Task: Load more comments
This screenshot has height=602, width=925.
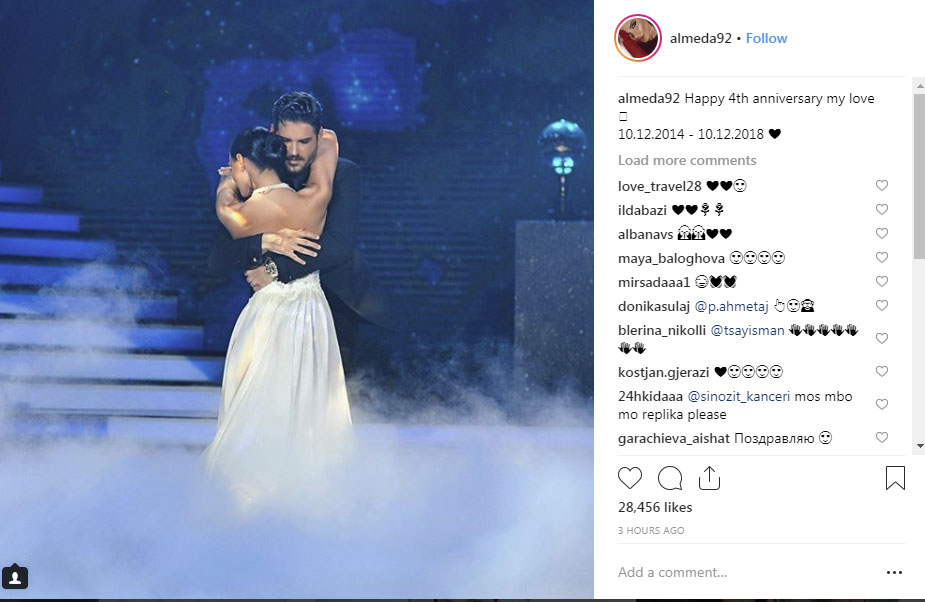Action: pyautogui.click(x=687, y=161)
